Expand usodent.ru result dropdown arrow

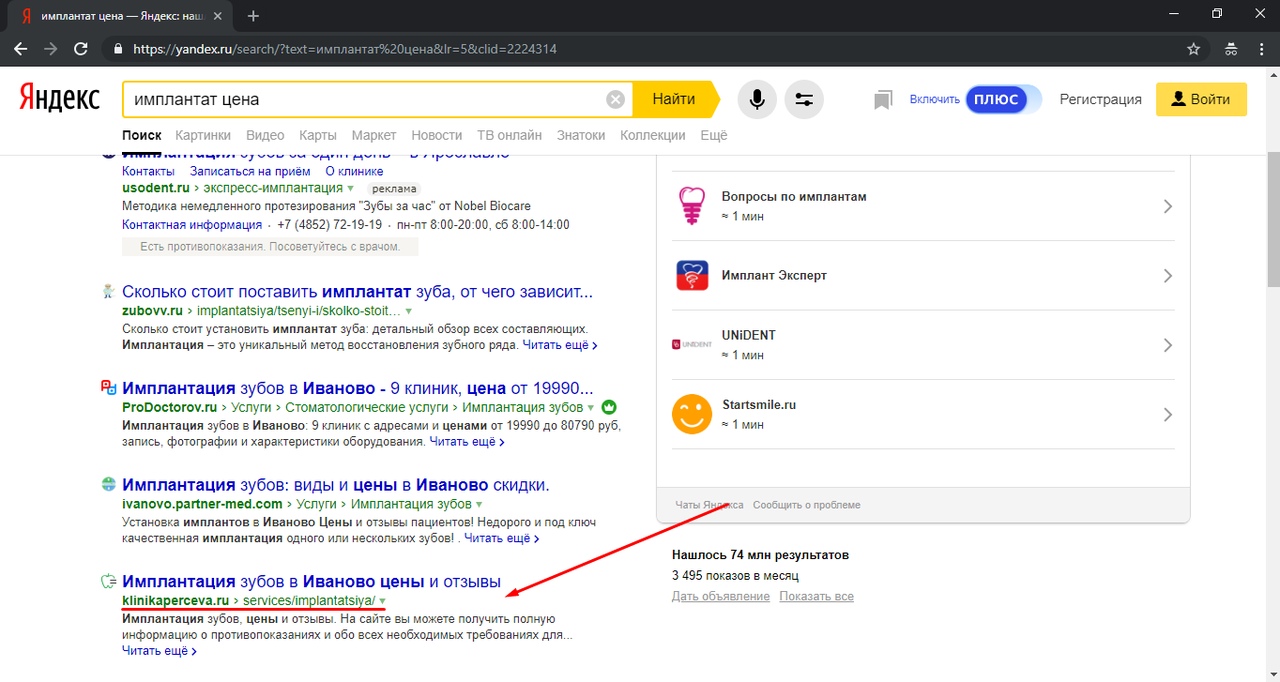pyautogui.click(x=351, y=188)
